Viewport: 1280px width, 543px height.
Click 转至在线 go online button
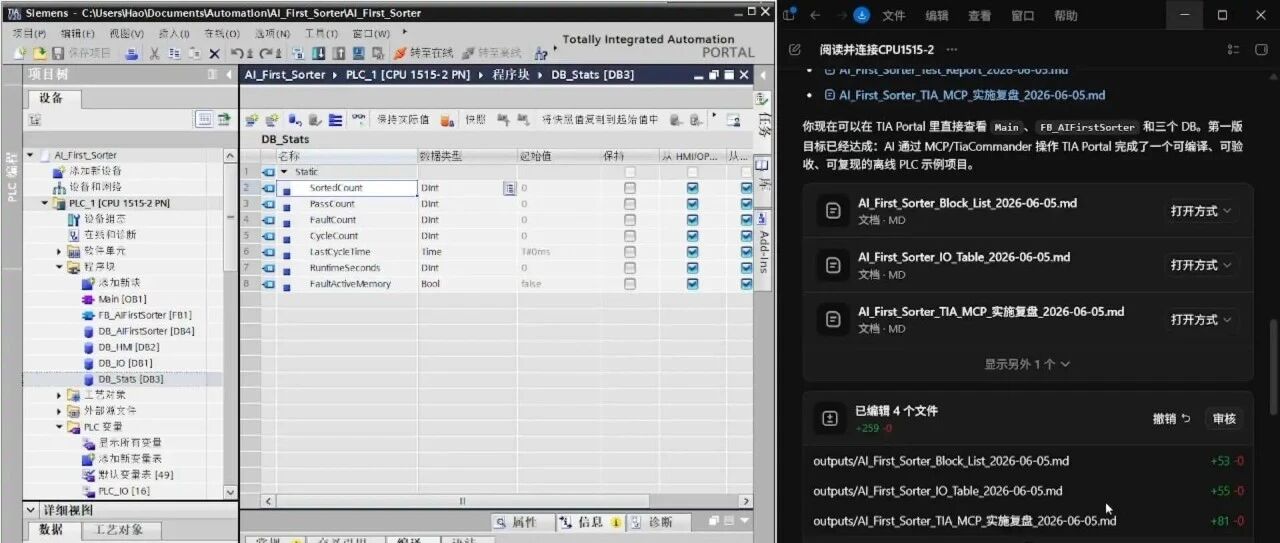coord(424,53)
